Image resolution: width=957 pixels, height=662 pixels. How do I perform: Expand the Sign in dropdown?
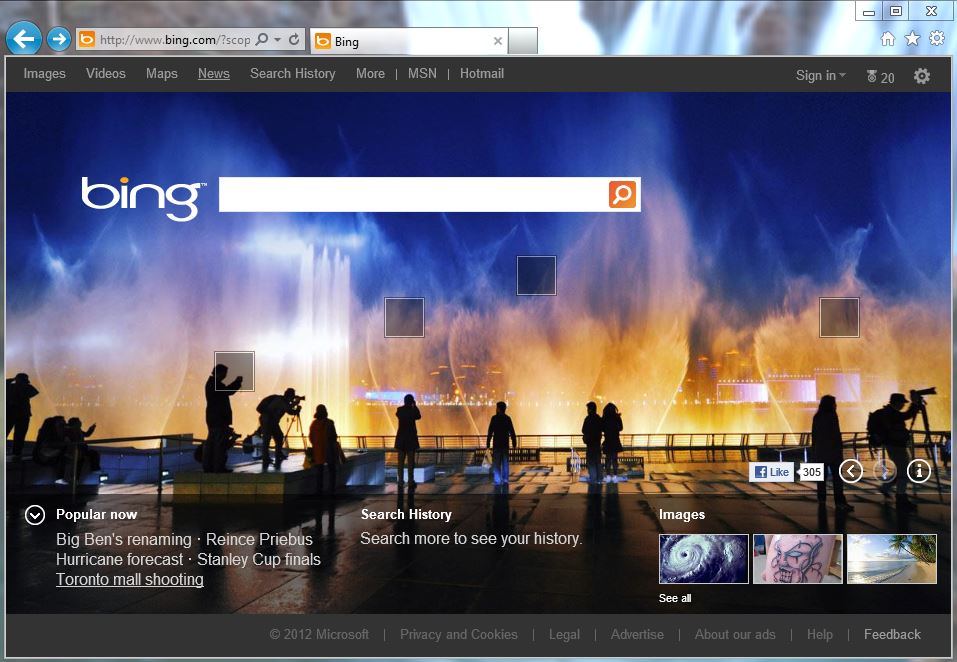(820, 76)
